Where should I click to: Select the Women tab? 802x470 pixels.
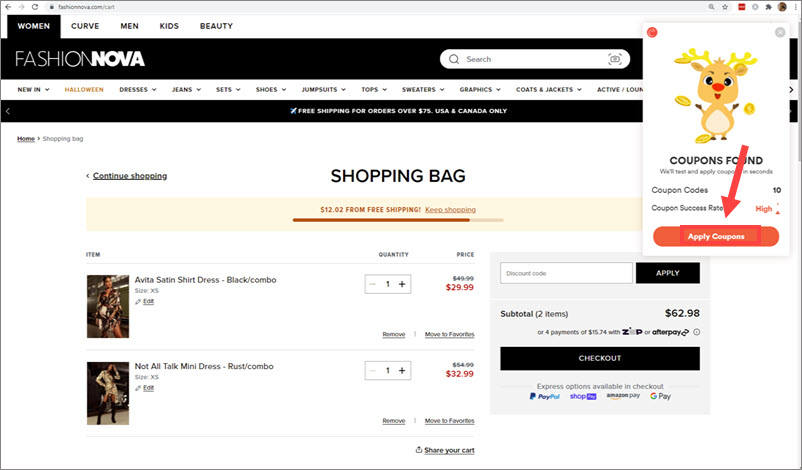[x=34, y=26]
